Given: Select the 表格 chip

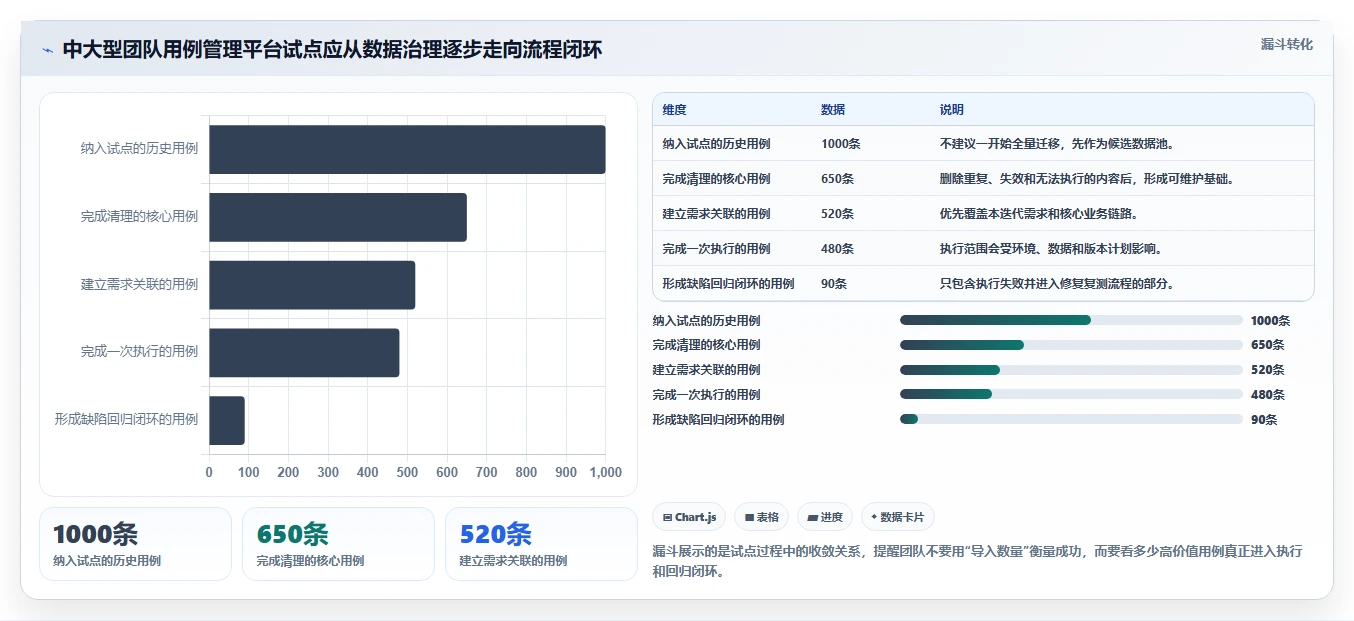Looking at the screenshot, I should tap(761, 517).
